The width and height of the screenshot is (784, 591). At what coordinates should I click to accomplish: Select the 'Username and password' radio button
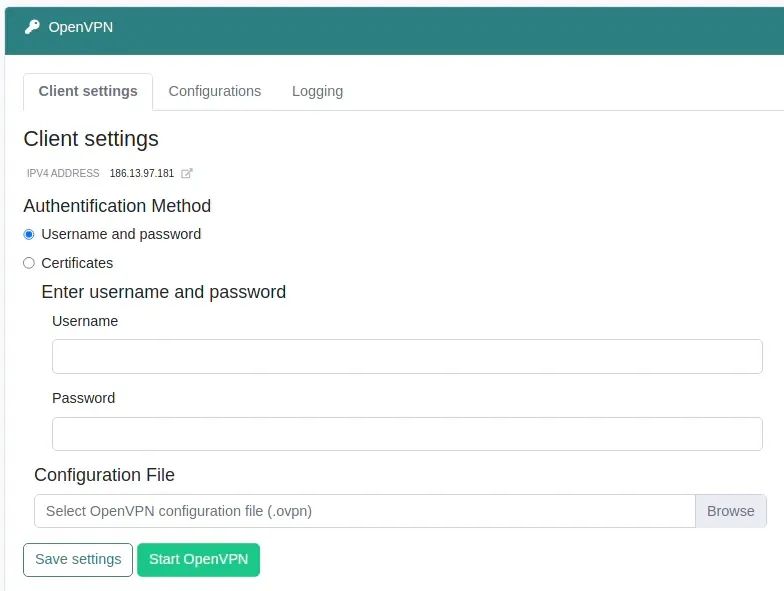point(29,234)
